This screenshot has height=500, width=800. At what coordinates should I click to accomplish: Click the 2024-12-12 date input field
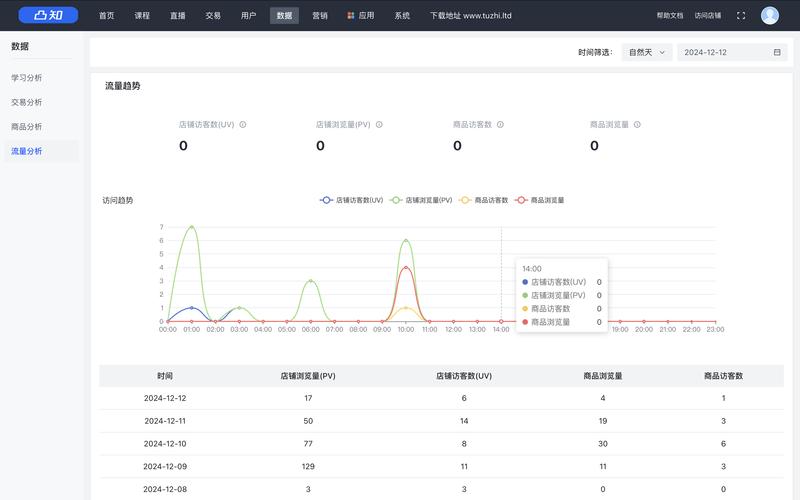pos(732,52)
